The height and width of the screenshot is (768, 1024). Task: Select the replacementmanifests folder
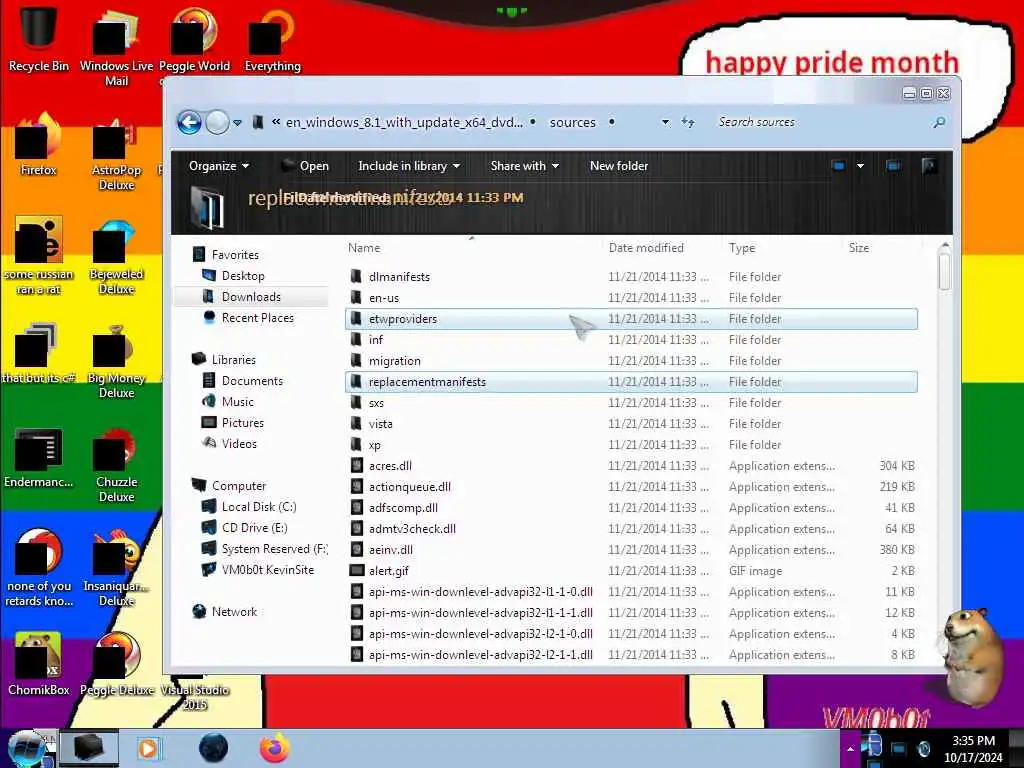631,381
